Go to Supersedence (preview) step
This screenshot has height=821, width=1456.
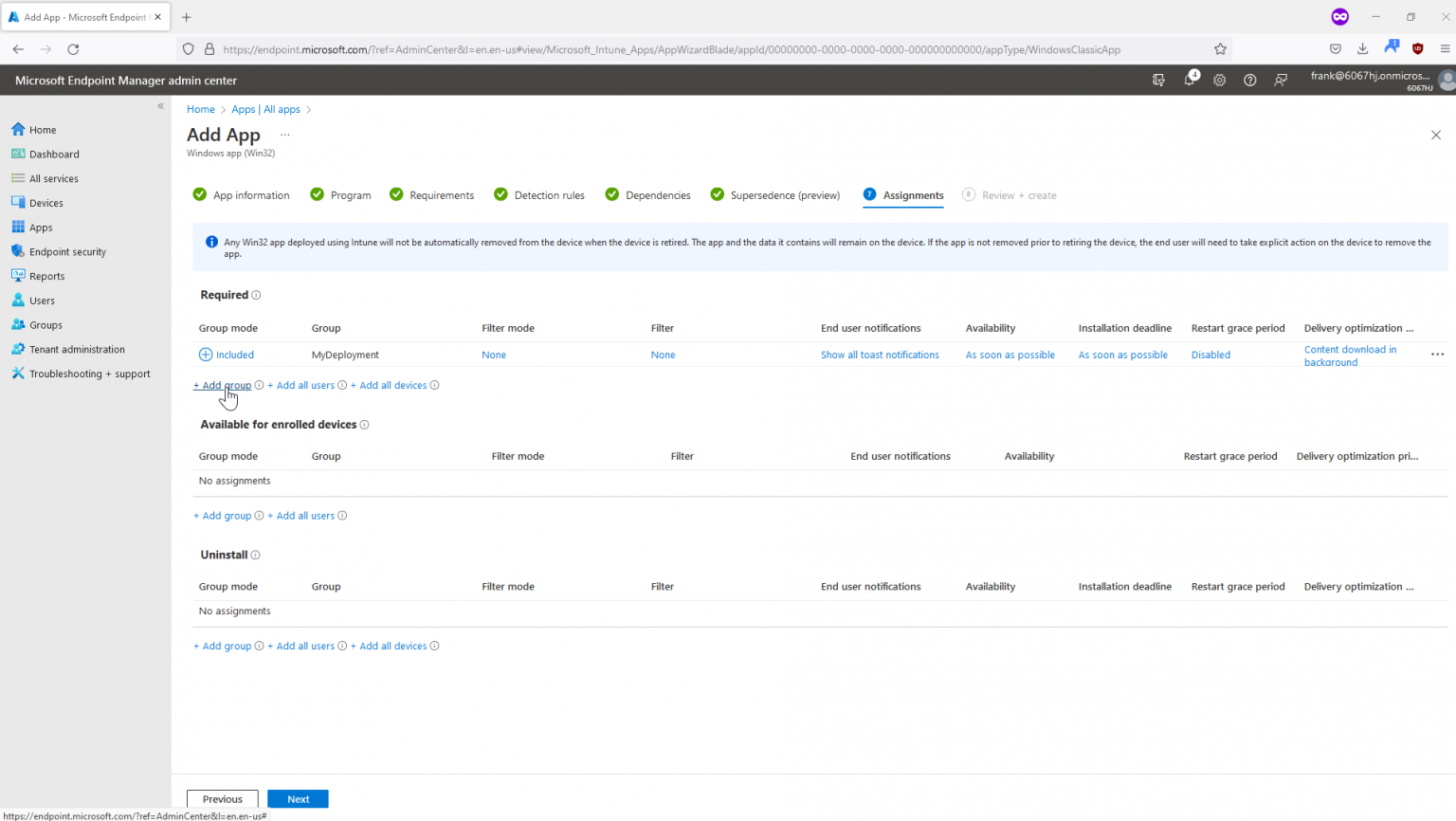pos(774,195)
